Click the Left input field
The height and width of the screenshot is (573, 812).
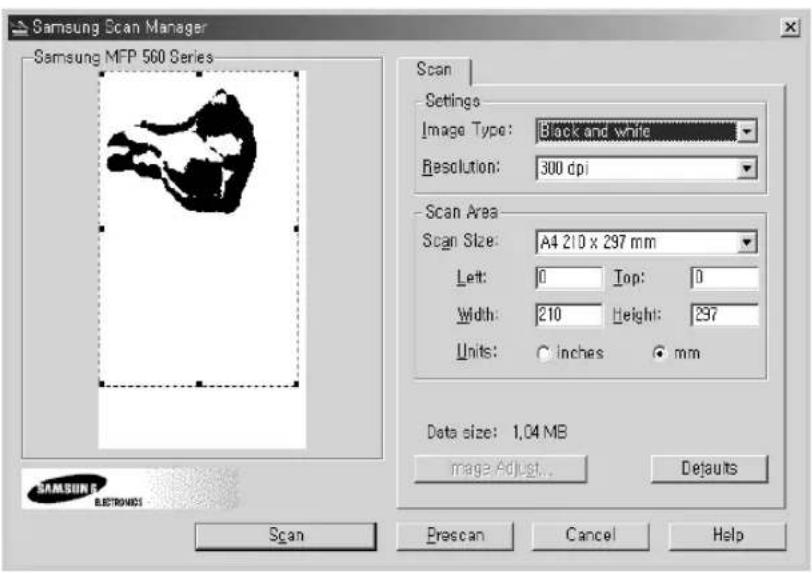(569, 278)
